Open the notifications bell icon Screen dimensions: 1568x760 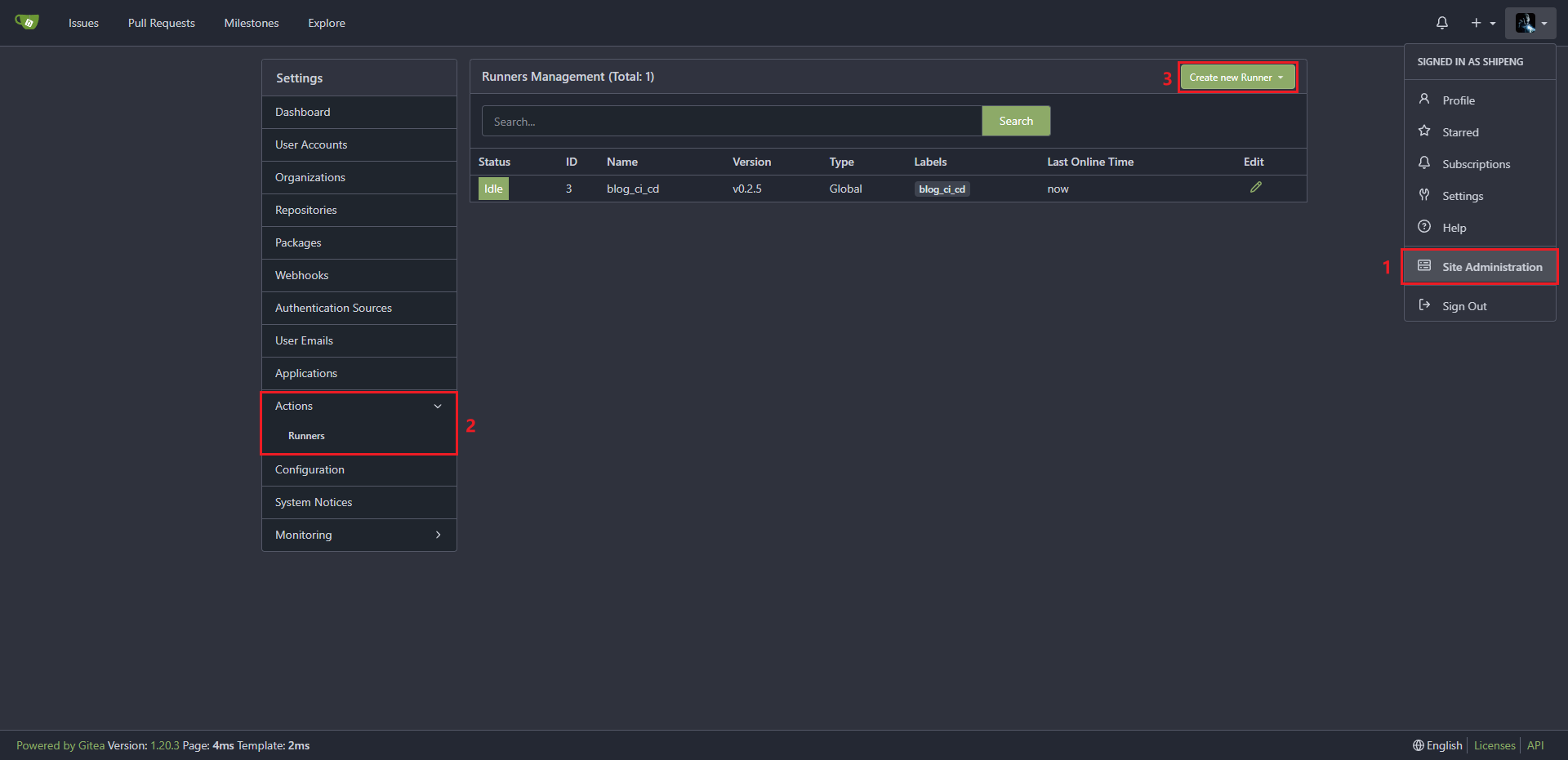(x=1441, y=23)
